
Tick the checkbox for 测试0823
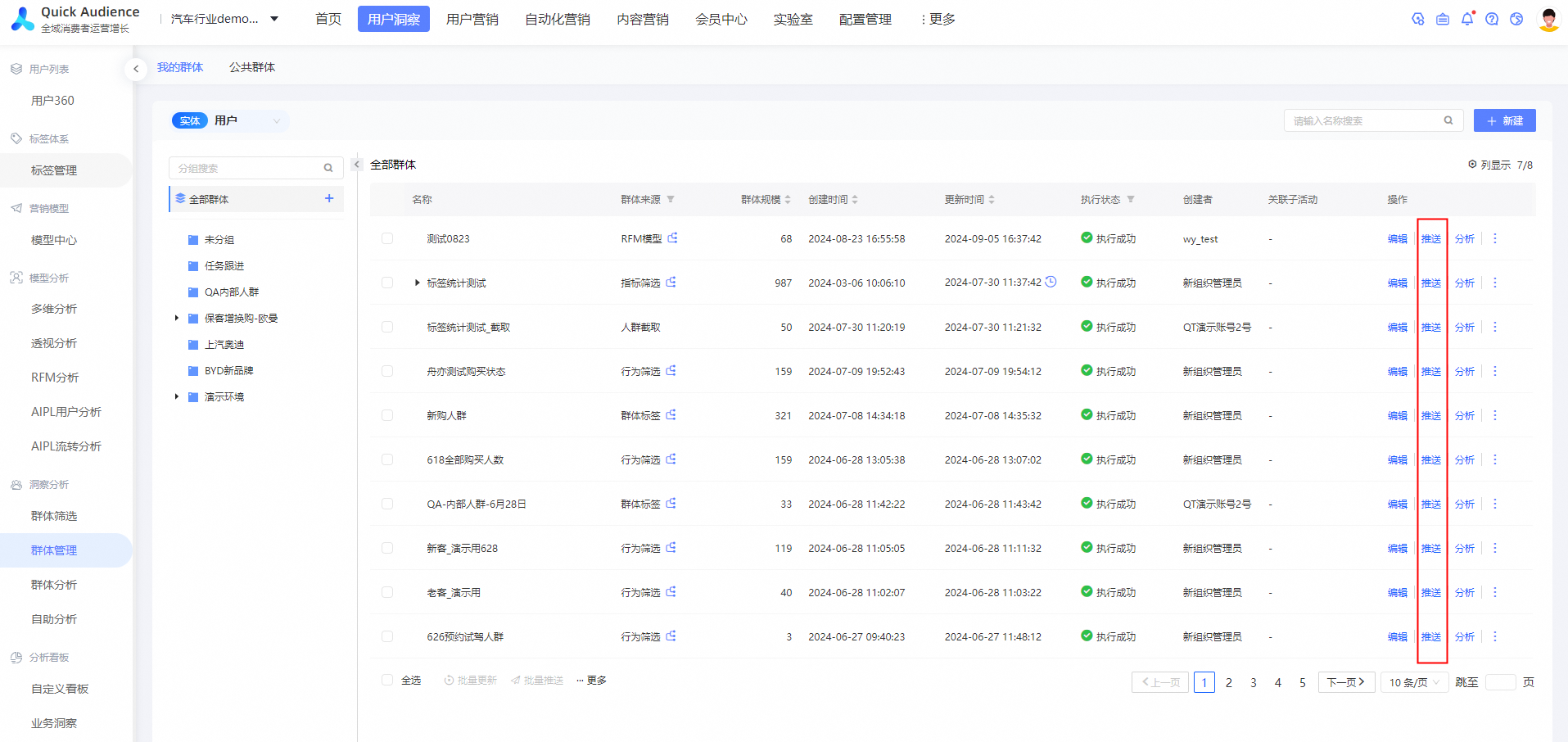387,238
